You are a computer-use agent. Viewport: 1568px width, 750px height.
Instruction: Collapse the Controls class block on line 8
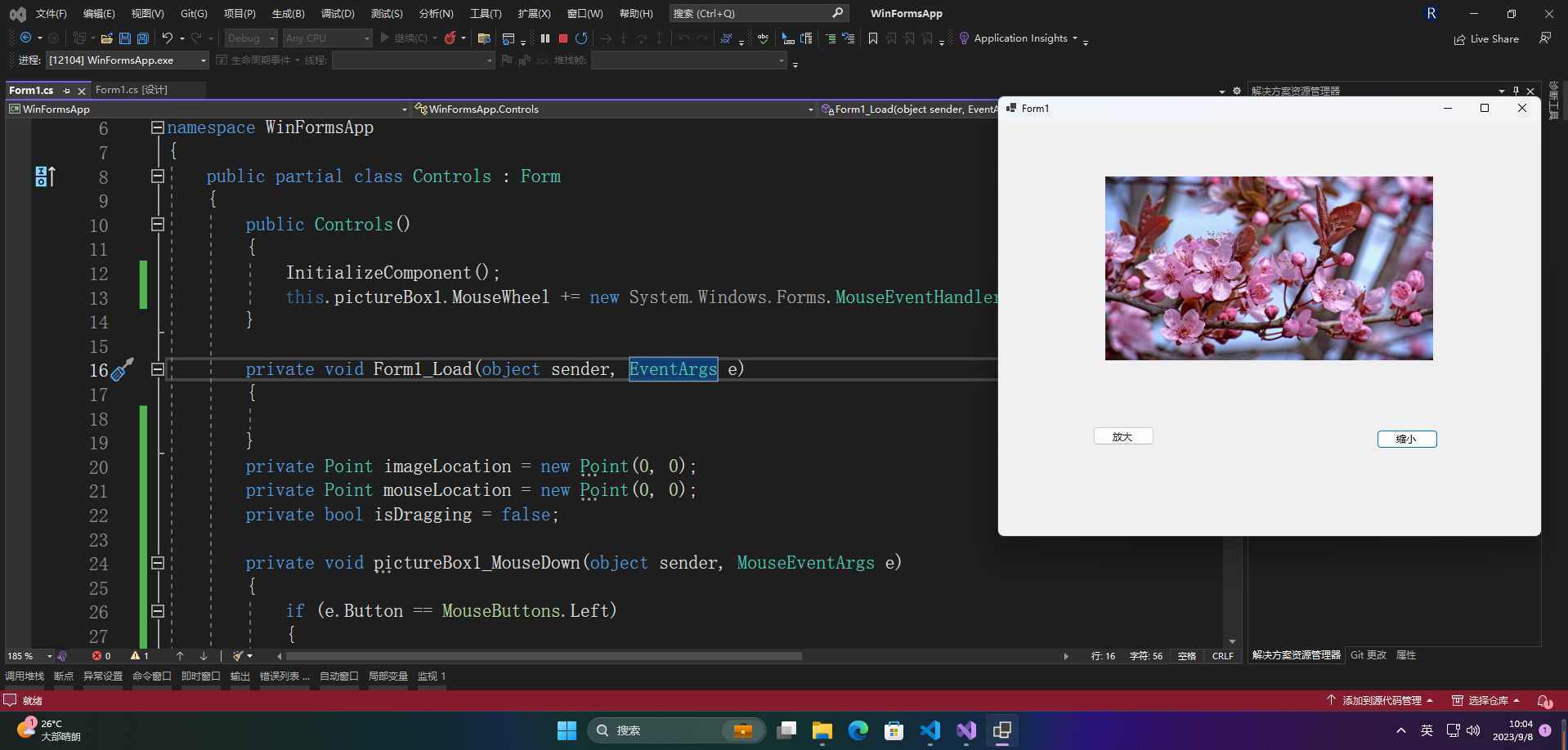158,176
